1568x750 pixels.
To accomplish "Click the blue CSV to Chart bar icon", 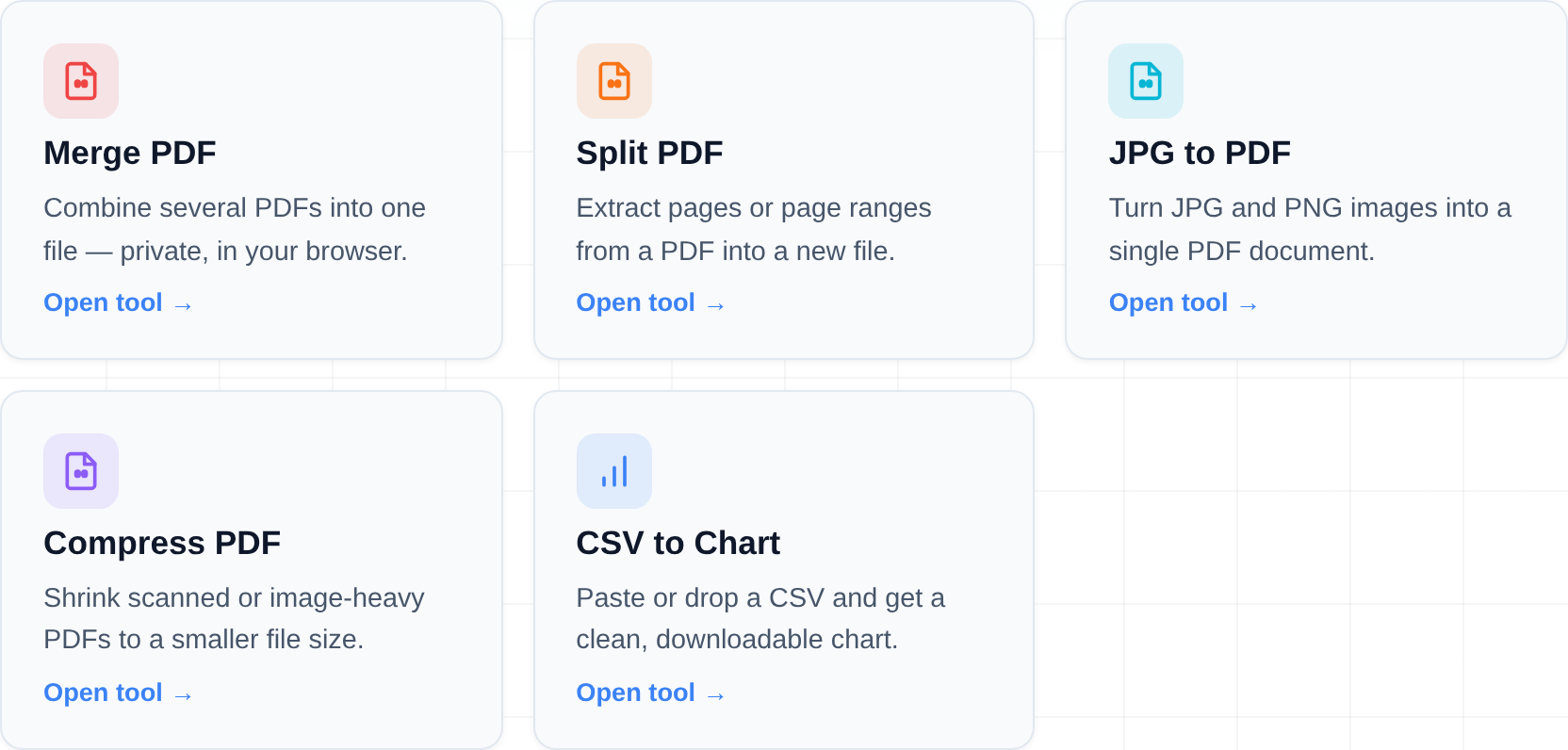I will tap(614, 471).
